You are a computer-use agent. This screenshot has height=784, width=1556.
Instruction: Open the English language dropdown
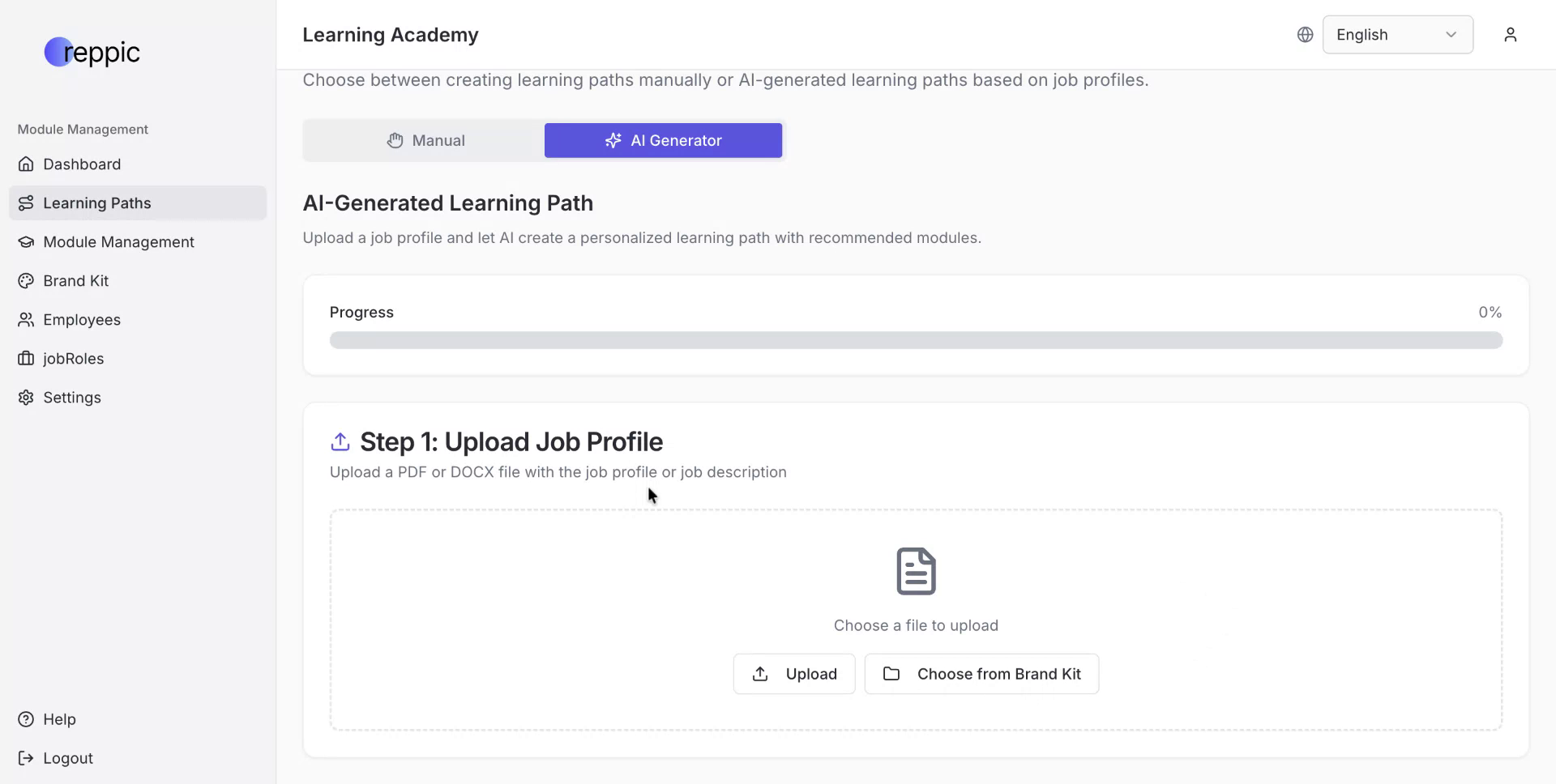(1397, 35)
